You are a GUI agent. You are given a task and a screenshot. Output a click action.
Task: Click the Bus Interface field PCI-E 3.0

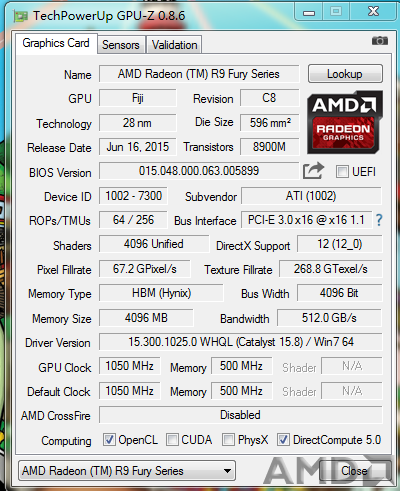pyautogui.click(x=306, y=220)
